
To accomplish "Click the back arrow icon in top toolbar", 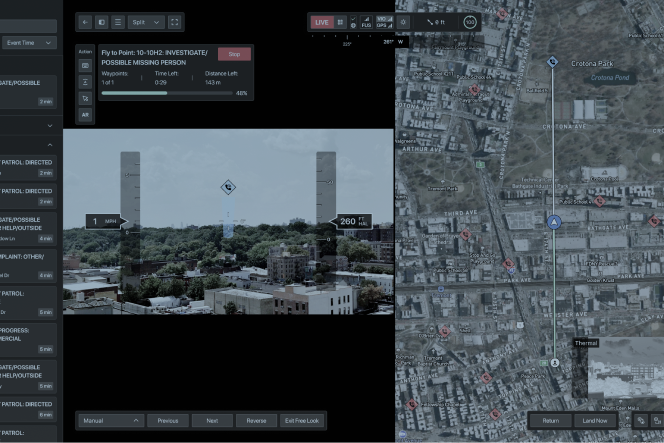I will [85, 21].
